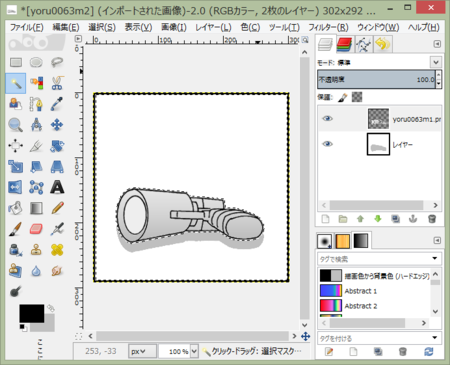Viewport: 450px width, 365px height.
Task: Select the Crop knife tool
Action: [36, 146]
